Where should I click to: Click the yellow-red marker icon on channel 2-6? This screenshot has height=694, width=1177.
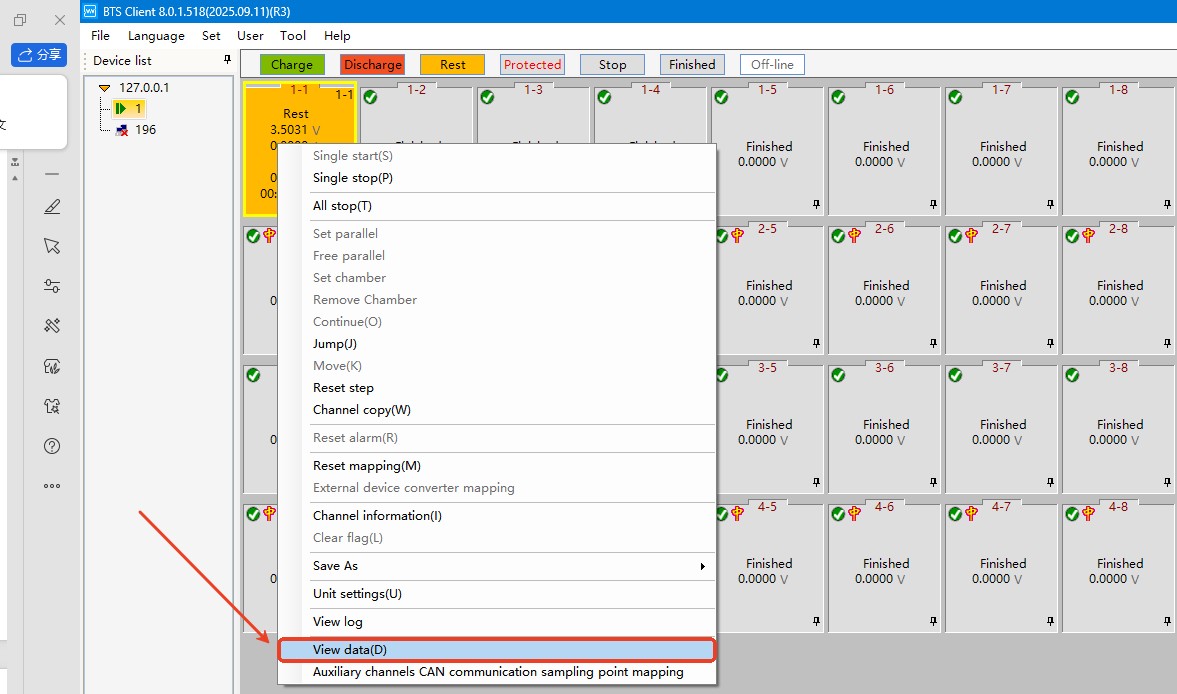pos(855,236)
